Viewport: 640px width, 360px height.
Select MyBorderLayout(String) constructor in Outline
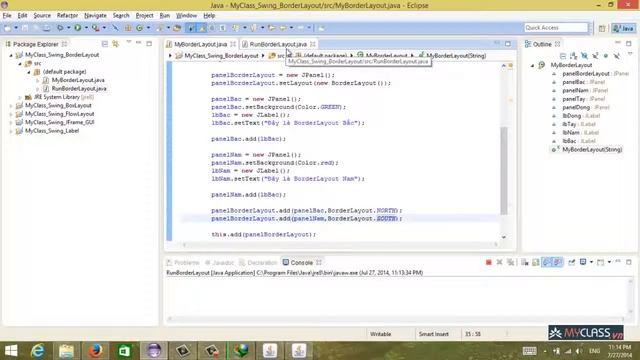(592, 150)
